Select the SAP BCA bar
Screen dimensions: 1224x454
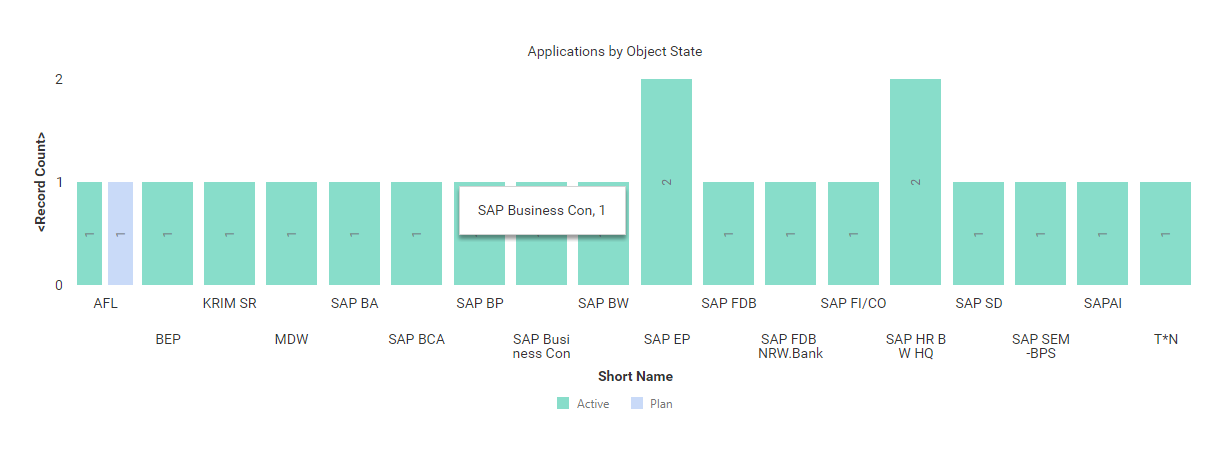416,234
